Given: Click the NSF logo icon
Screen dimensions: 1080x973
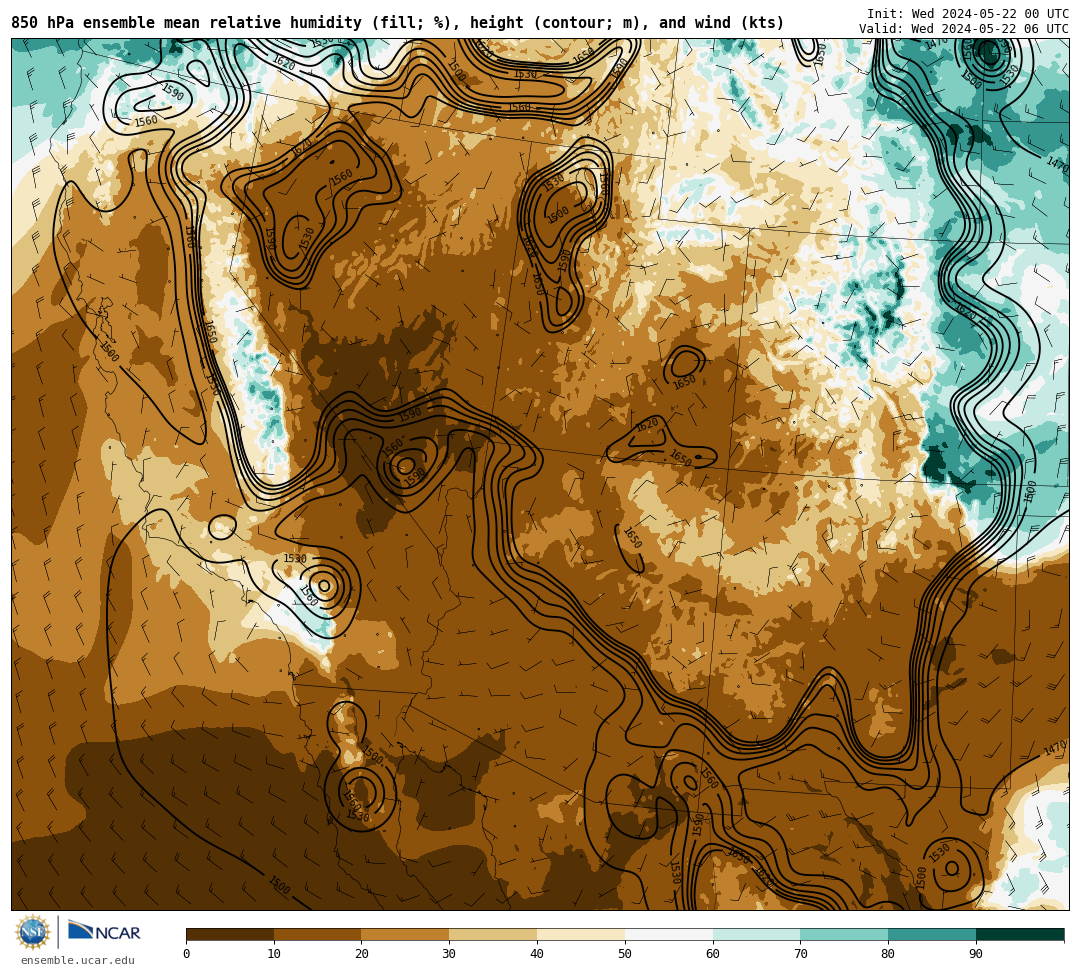Looking at the screenshot, I should [x=32, y=933].
